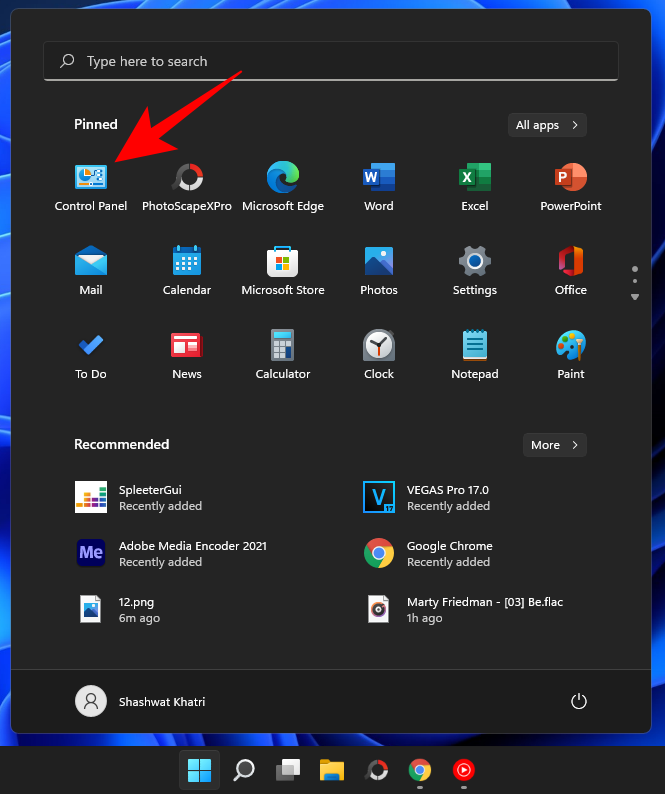This screenshot has width=665, height=794.
Task: Click the Type here to search field
Action: (331, 61)
